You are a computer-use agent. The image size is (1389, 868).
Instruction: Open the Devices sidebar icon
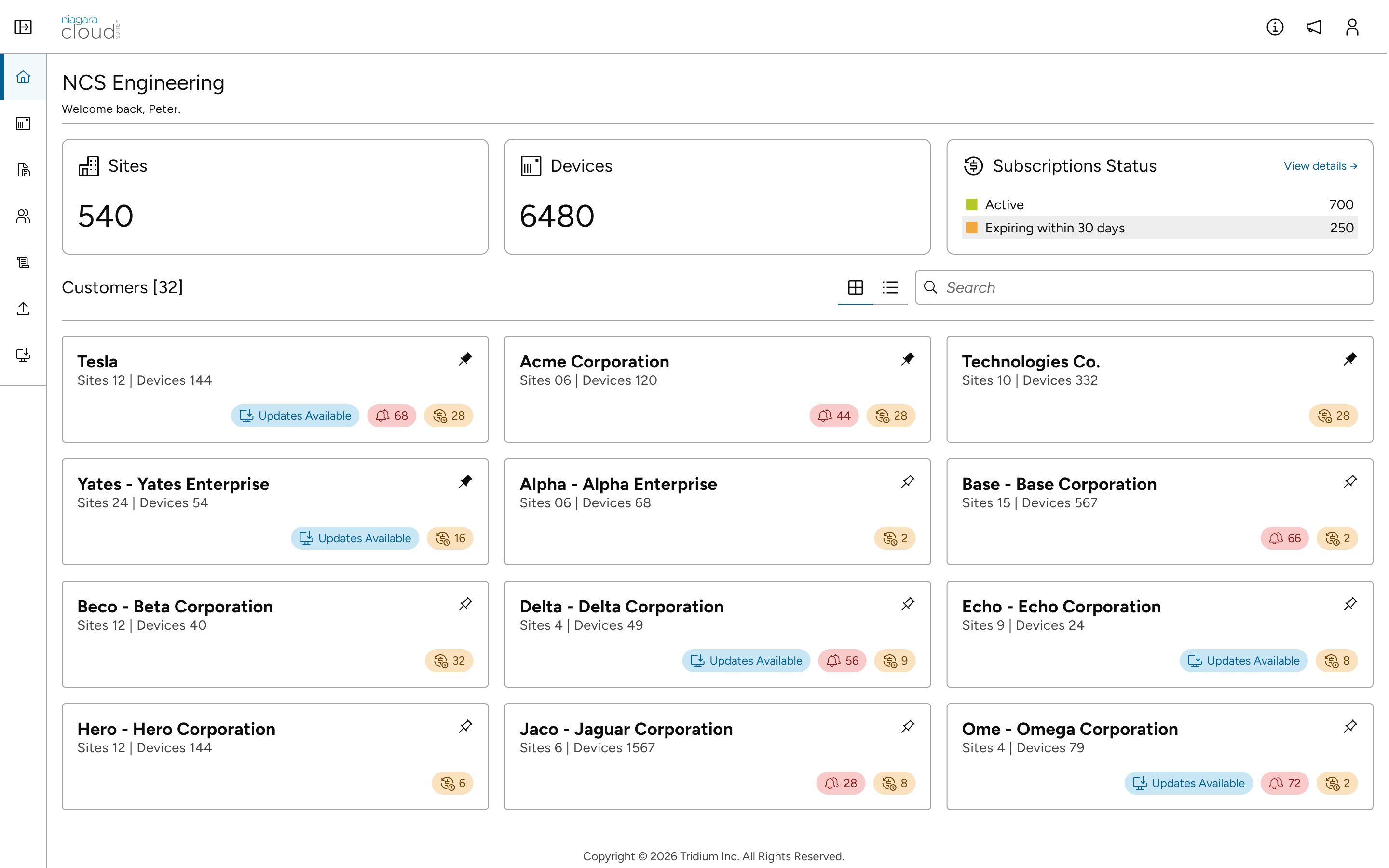23,123
